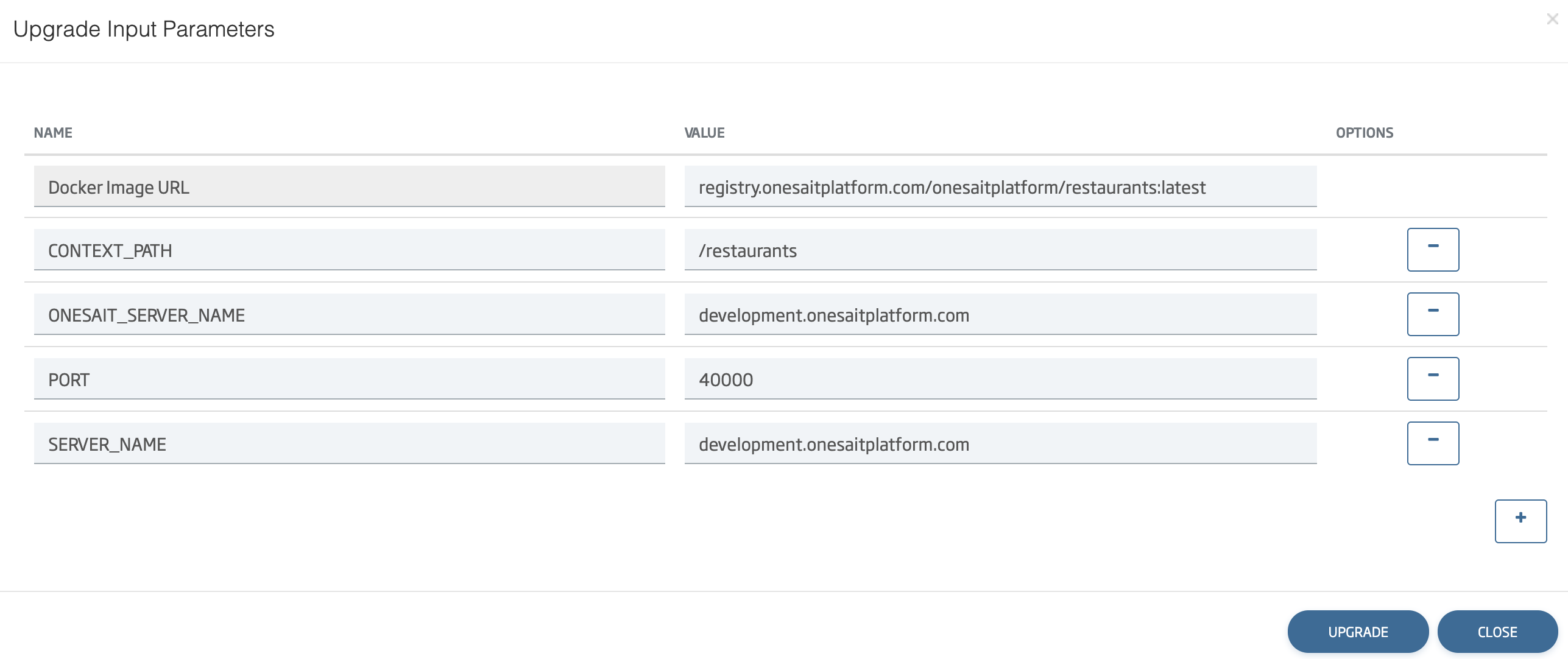Click the UPGRADE button
This screenshot has height=659, width=1568.
click(x=1357, y=632)
